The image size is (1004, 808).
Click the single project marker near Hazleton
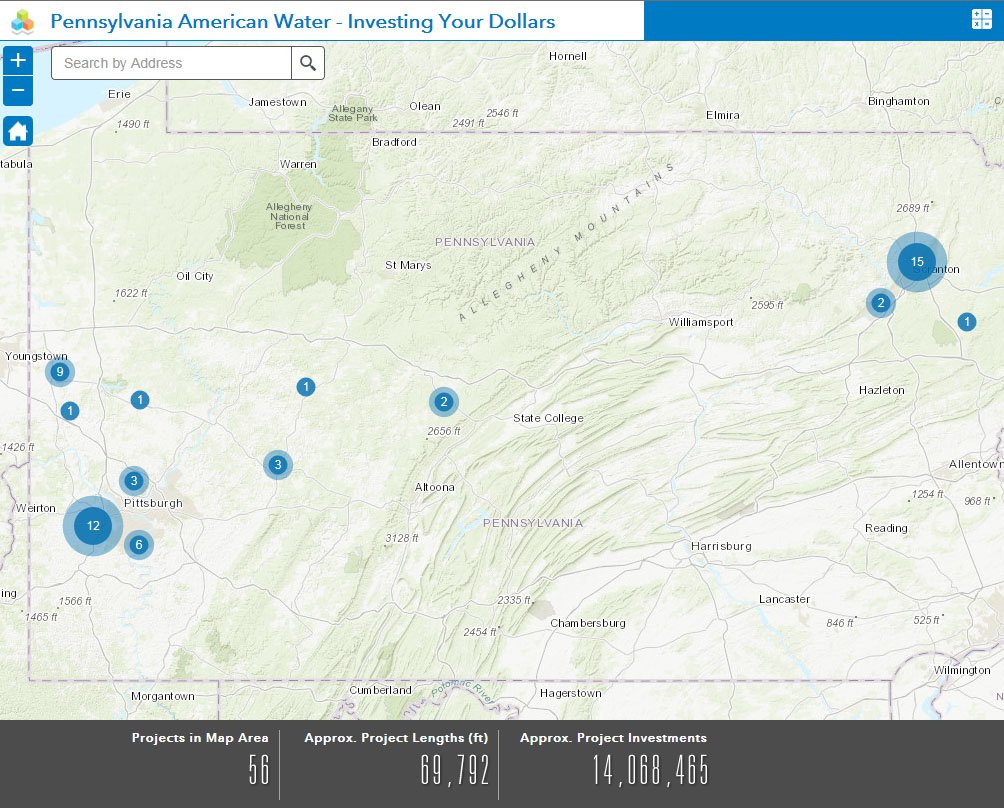coord(966,321)
